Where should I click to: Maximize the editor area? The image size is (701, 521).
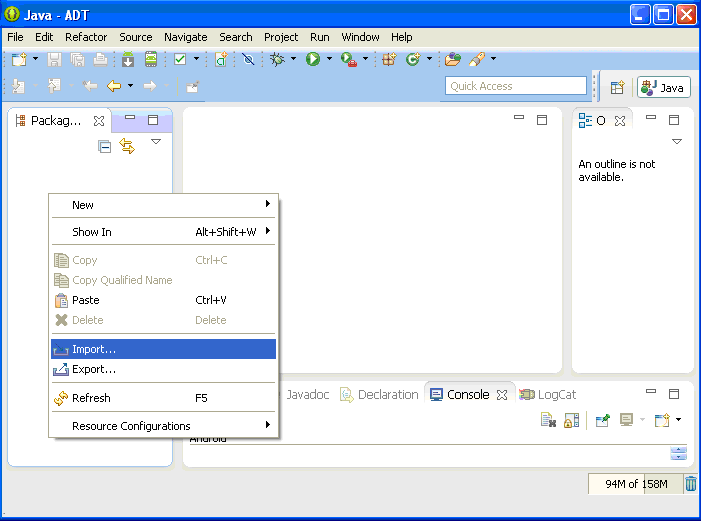[x=542, y=119]
